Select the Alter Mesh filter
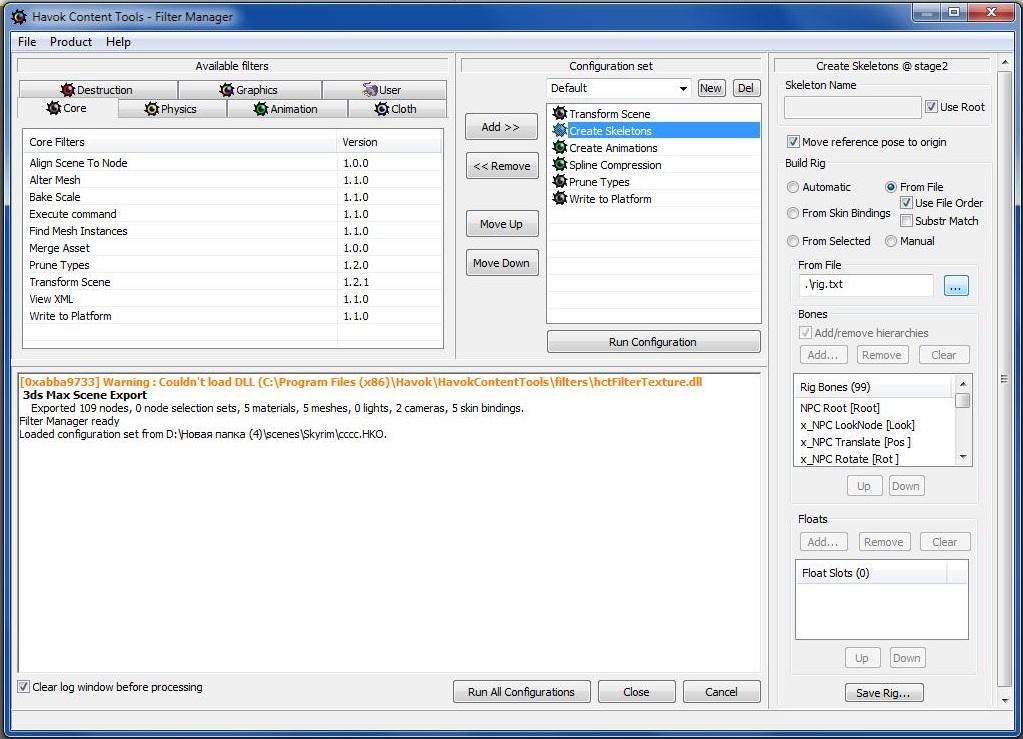This screenshot has width=1023, height=739. pos(232,180)
